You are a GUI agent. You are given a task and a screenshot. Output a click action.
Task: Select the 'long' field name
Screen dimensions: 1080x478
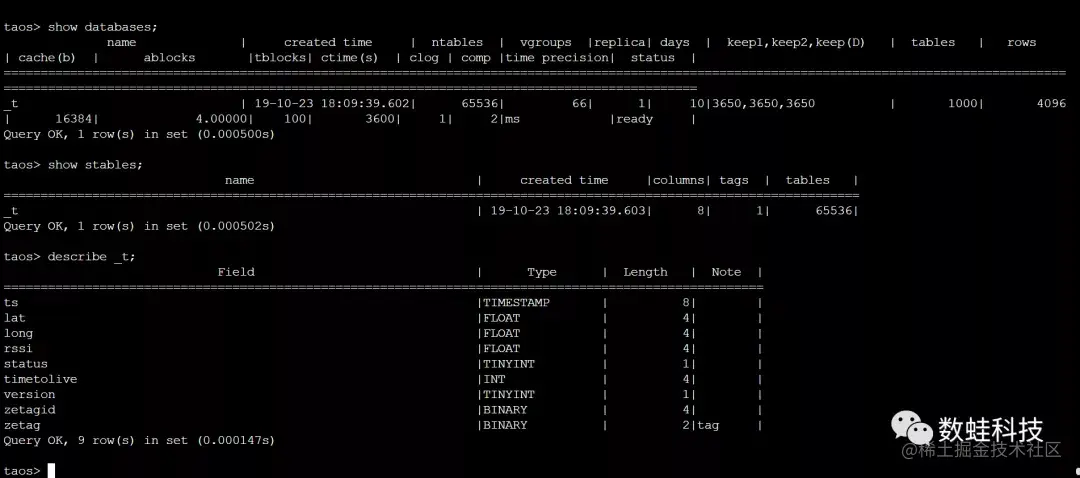pyautogui.click(x=19, y=333)
